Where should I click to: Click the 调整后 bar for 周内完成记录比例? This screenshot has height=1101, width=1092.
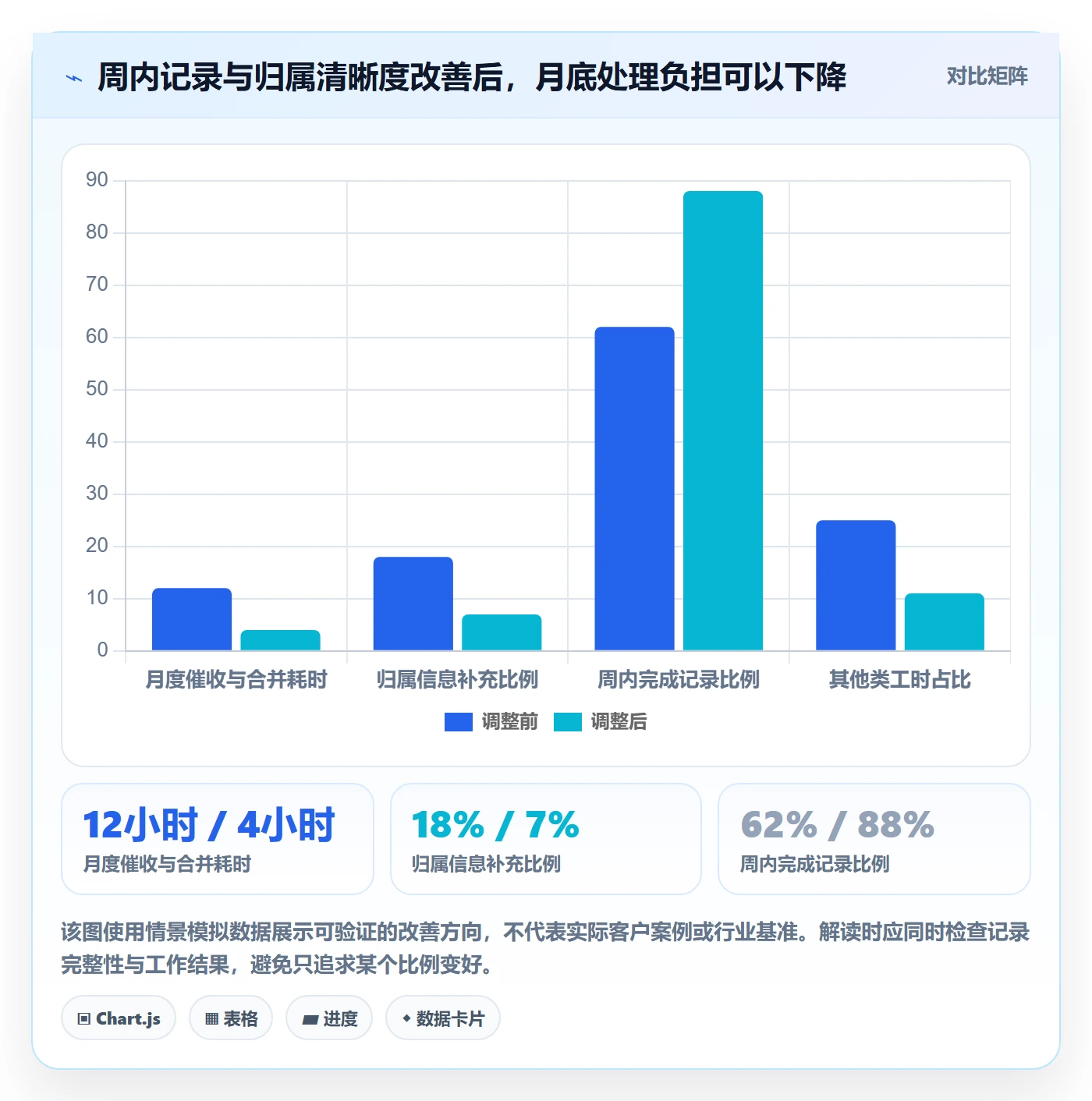click(723, 420)
